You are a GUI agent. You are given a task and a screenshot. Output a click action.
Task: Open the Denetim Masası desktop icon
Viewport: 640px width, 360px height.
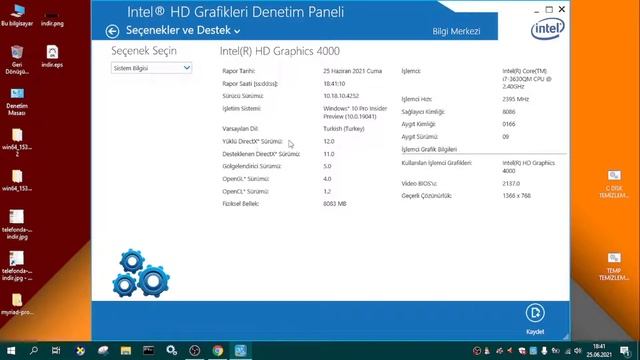point(17,102)
